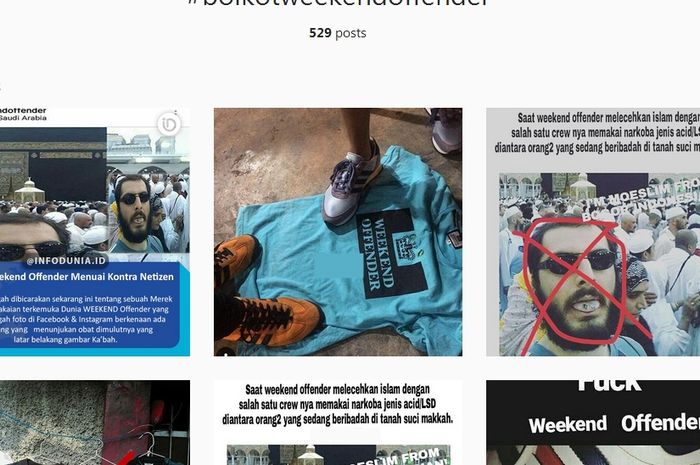Click the Weekend Offender logo on the blue shirt
The height and width of the screenshot is (465, 700).
coord(393,254)
